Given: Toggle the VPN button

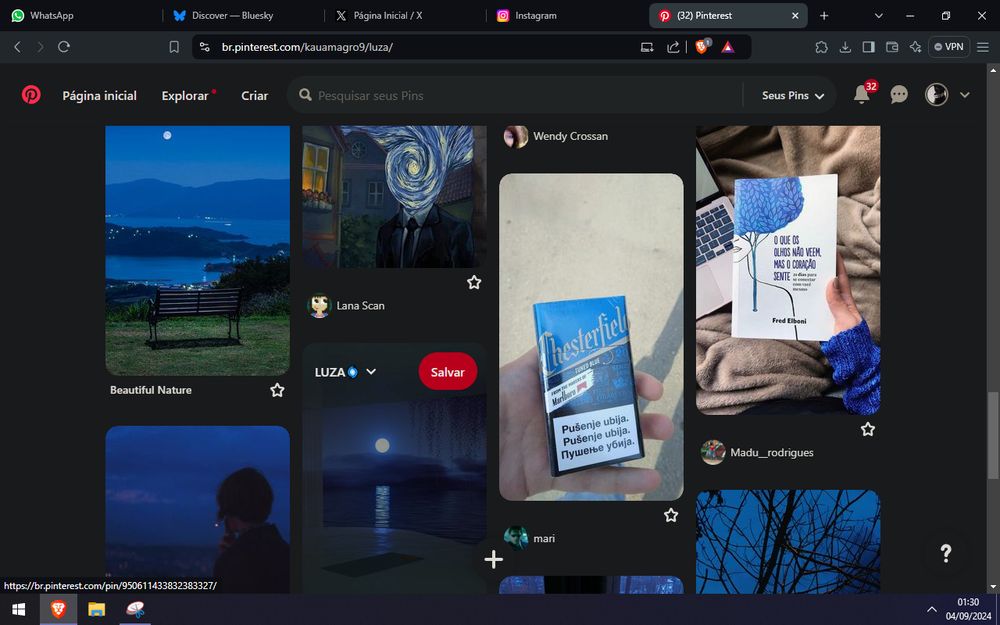Looking at the screenshot, I should 949,47.
